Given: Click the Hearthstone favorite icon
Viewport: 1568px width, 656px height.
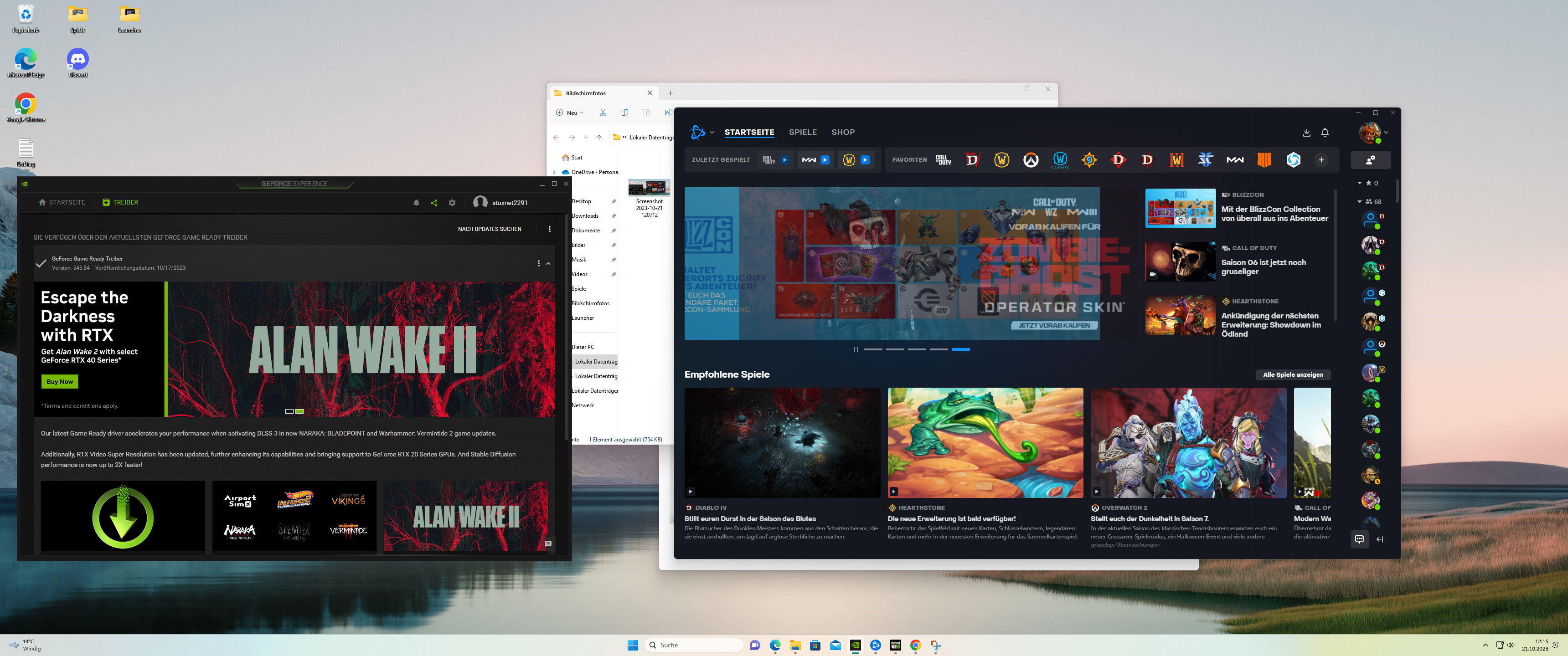Looking at the screenshot, I should coord(1089,160).
